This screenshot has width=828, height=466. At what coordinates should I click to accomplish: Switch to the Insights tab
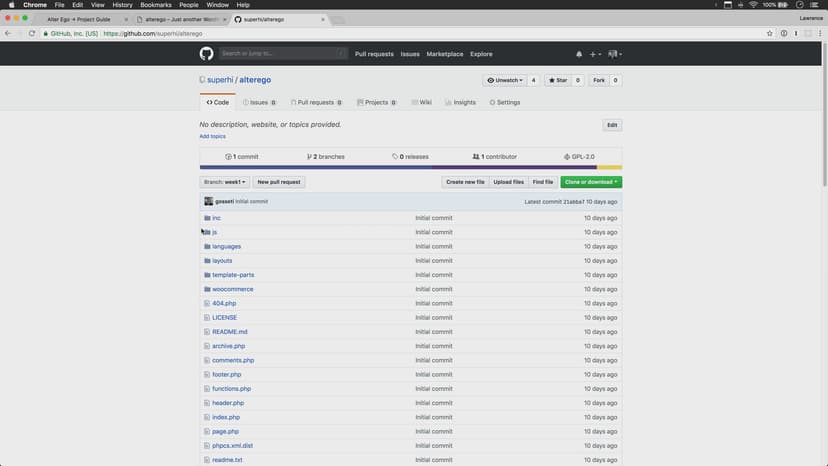[x=460, y=102]
